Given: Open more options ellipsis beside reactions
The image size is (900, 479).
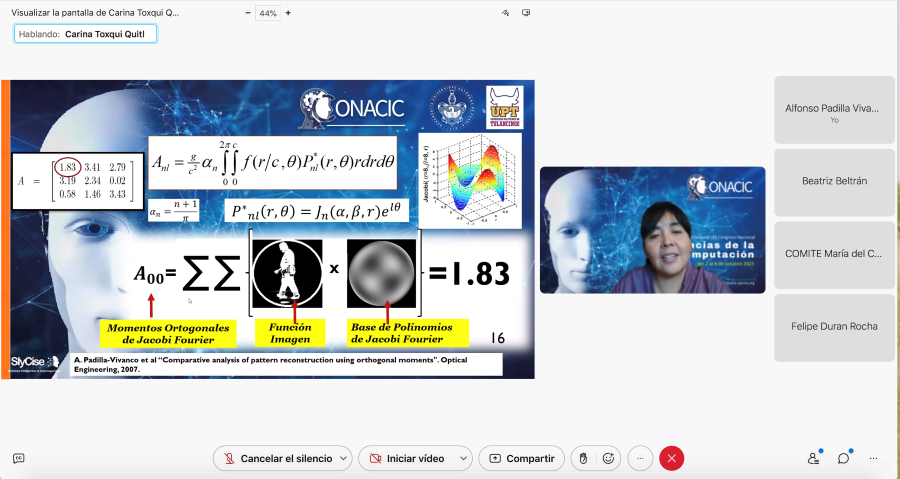Looking at the screenshot, I should [640, 458].
